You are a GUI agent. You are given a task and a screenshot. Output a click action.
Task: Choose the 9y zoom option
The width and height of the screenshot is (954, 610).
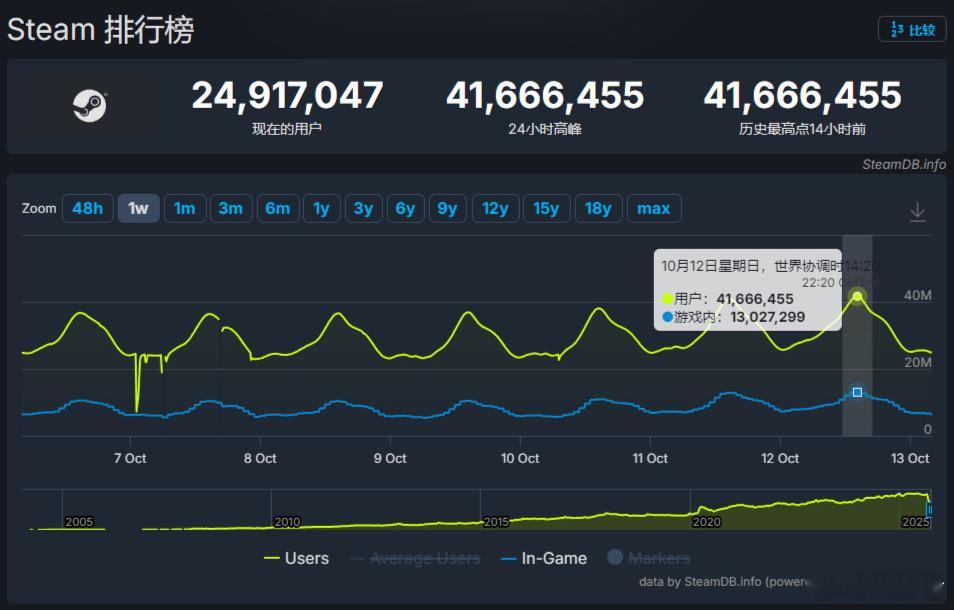click(447, 209)
